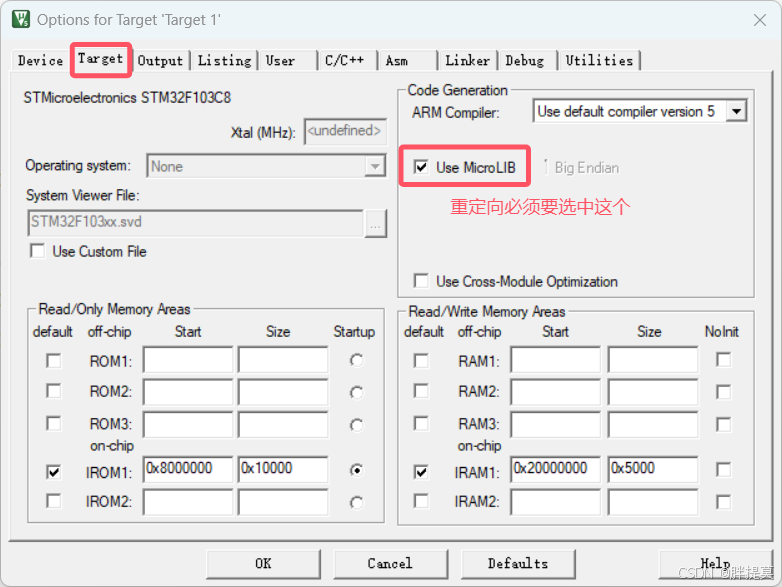The image size is (782, 587).
Task: Click the IRAM2 Size field
Action: [653, 502]
